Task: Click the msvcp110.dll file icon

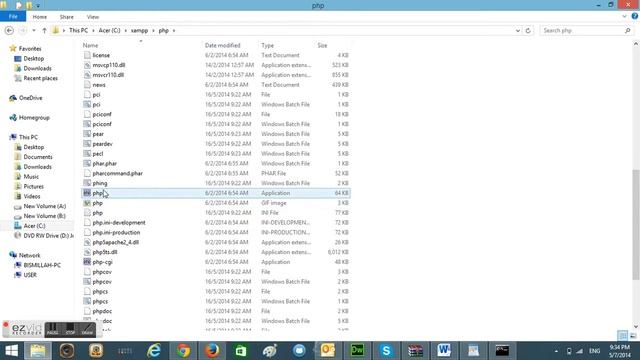Action: [x=87, y=65]
